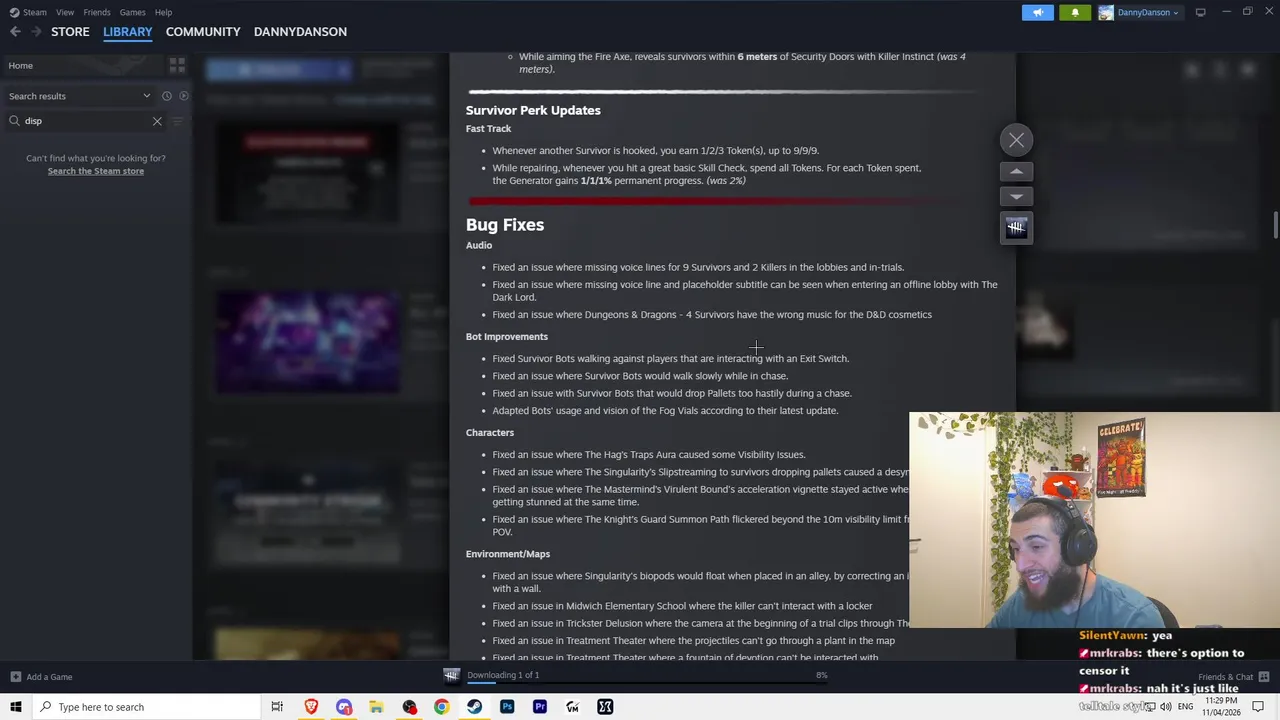Screen dimensions: 1280x720
Task: Open the DannyDanson account dropdown
Action: (x=1148, y=12)
